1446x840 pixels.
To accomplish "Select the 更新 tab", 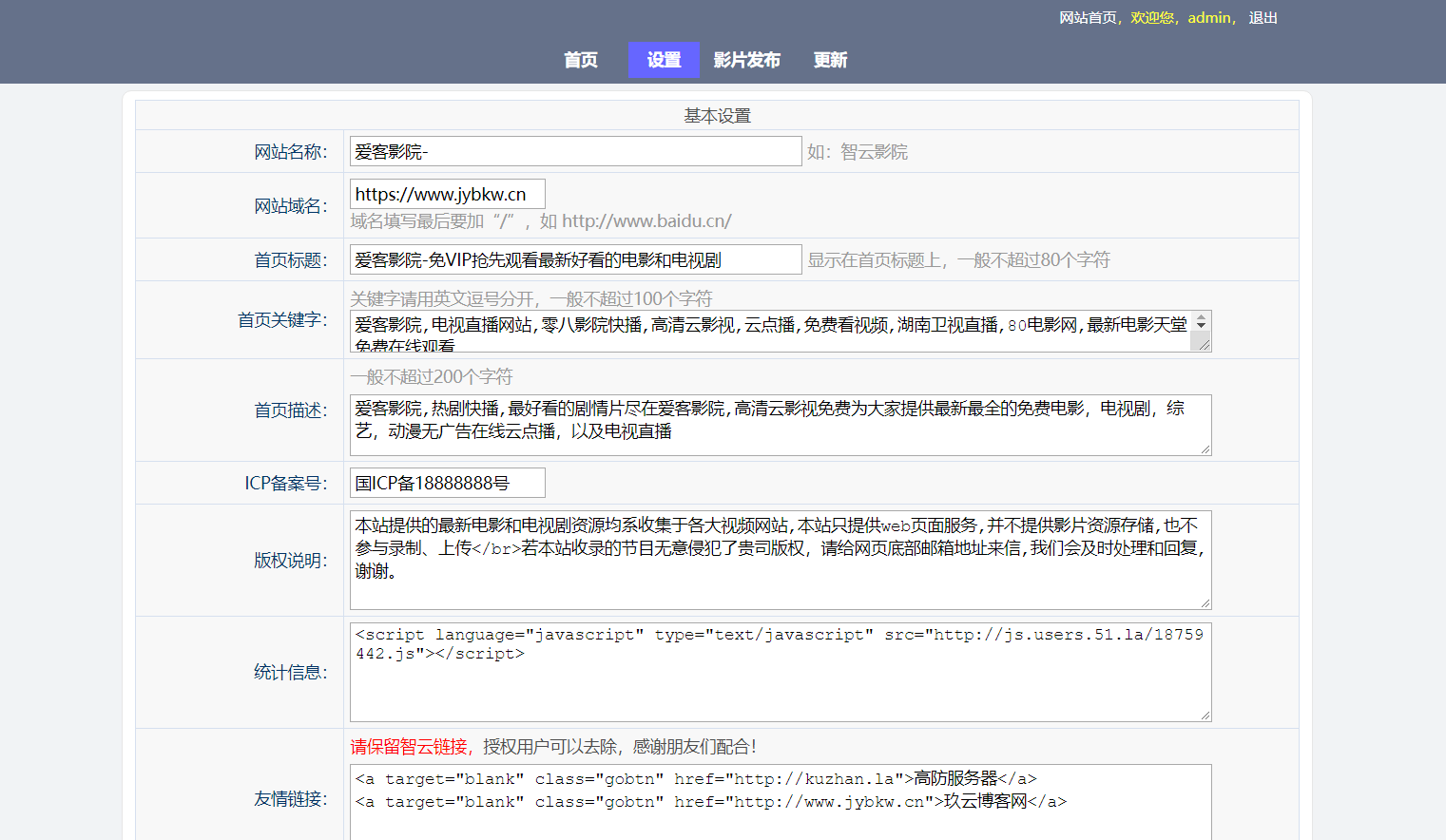I will point(828,59).
